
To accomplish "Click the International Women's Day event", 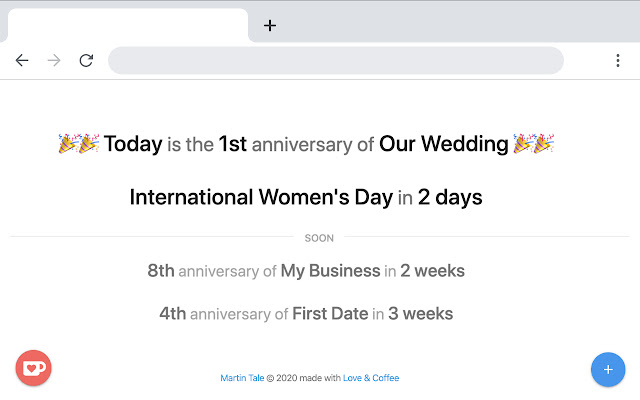I will 261,197.
